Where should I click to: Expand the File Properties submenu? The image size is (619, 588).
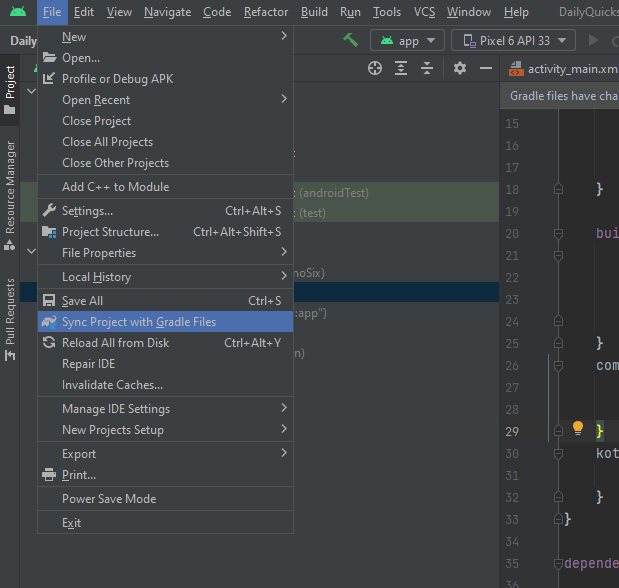point(165,253)
